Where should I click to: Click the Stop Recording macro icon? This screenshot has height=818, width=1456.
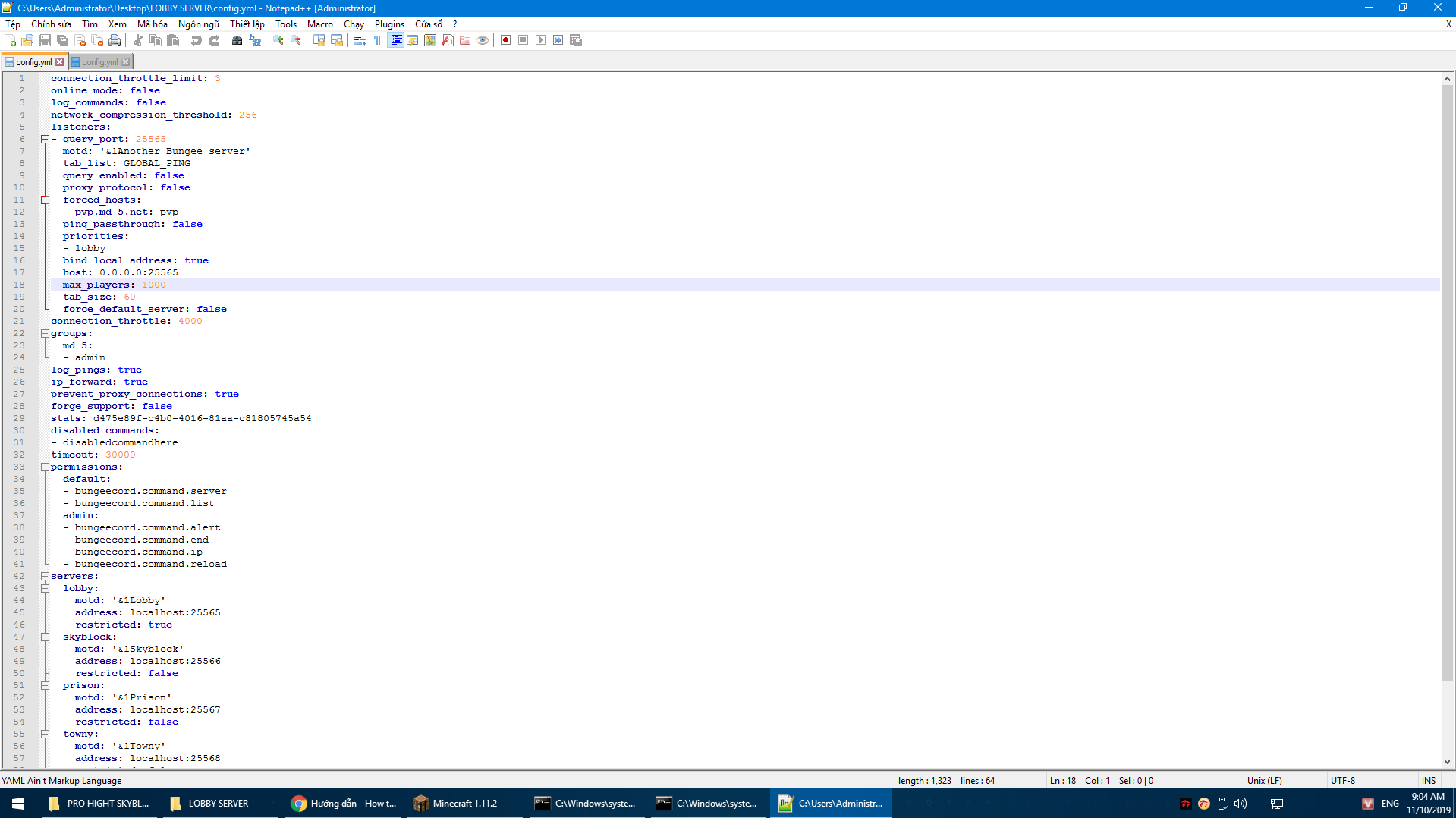[x=524, y=40]
